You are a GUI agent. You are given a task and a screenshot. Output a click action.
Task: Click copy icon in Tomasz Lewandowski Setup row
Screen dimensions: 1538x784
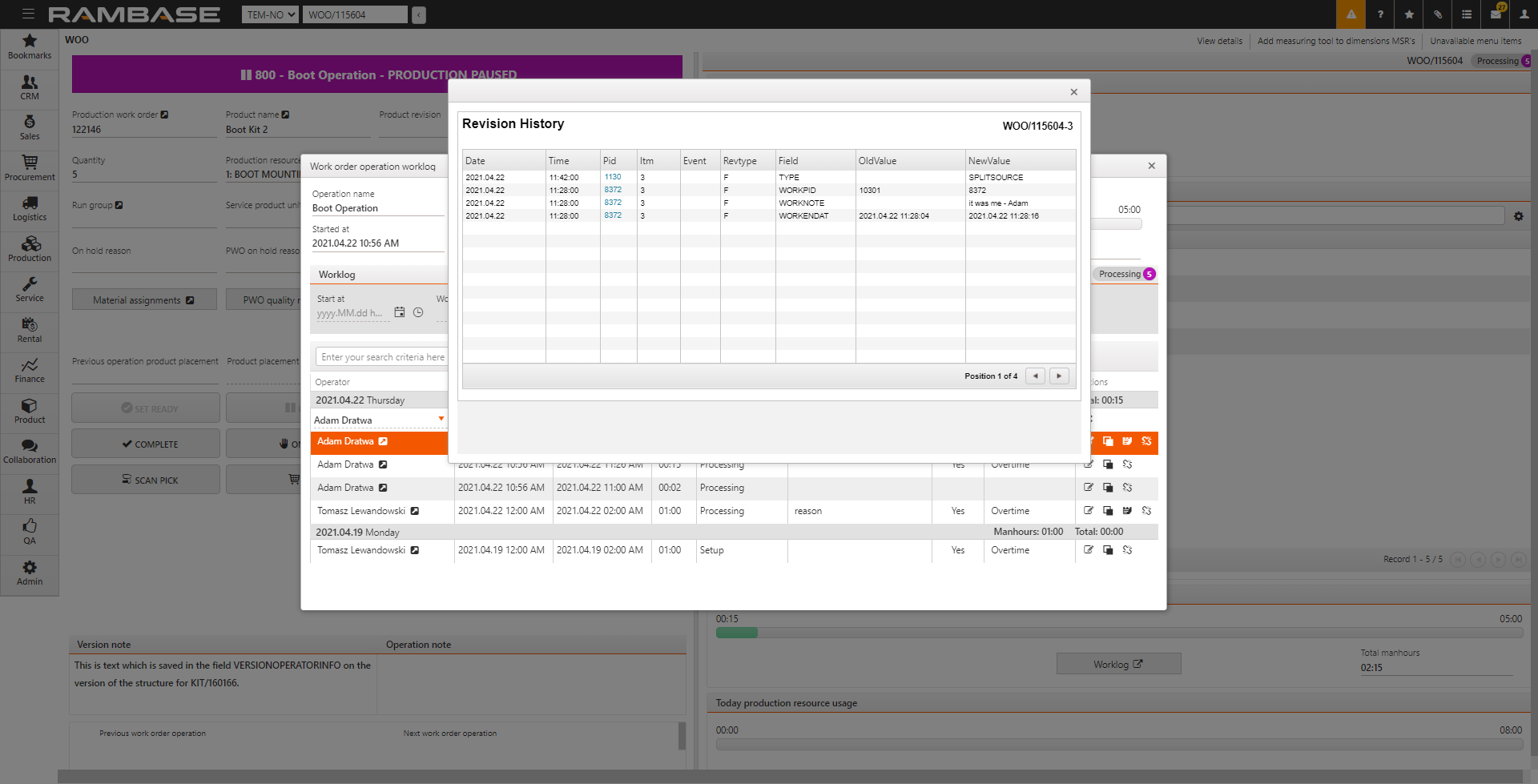pyautogui.click(x=1108, y=550)
